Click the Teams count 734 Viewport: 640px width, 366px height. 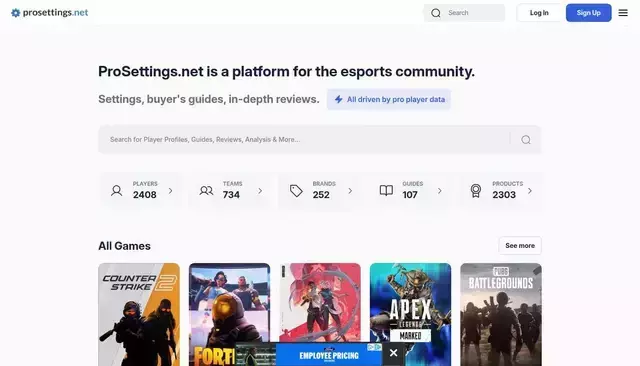click(x=231, y=195)
